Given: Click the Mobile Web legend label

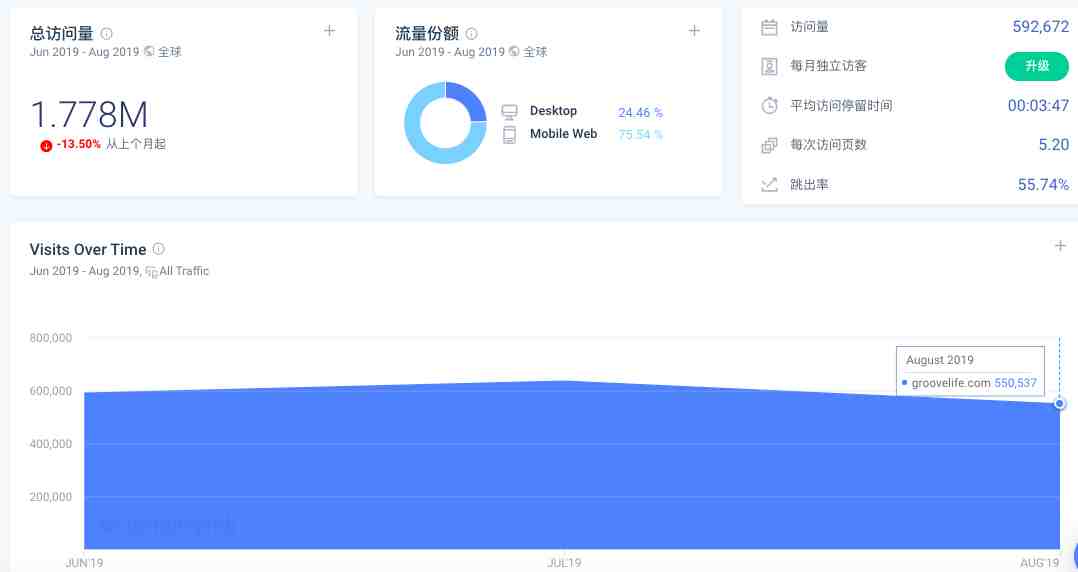Looking at the screenshot, I should tap(564, 134).
